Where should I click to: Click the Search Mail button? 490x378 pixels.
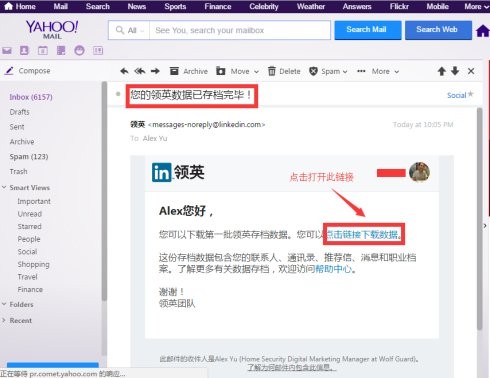coord(368,30)
